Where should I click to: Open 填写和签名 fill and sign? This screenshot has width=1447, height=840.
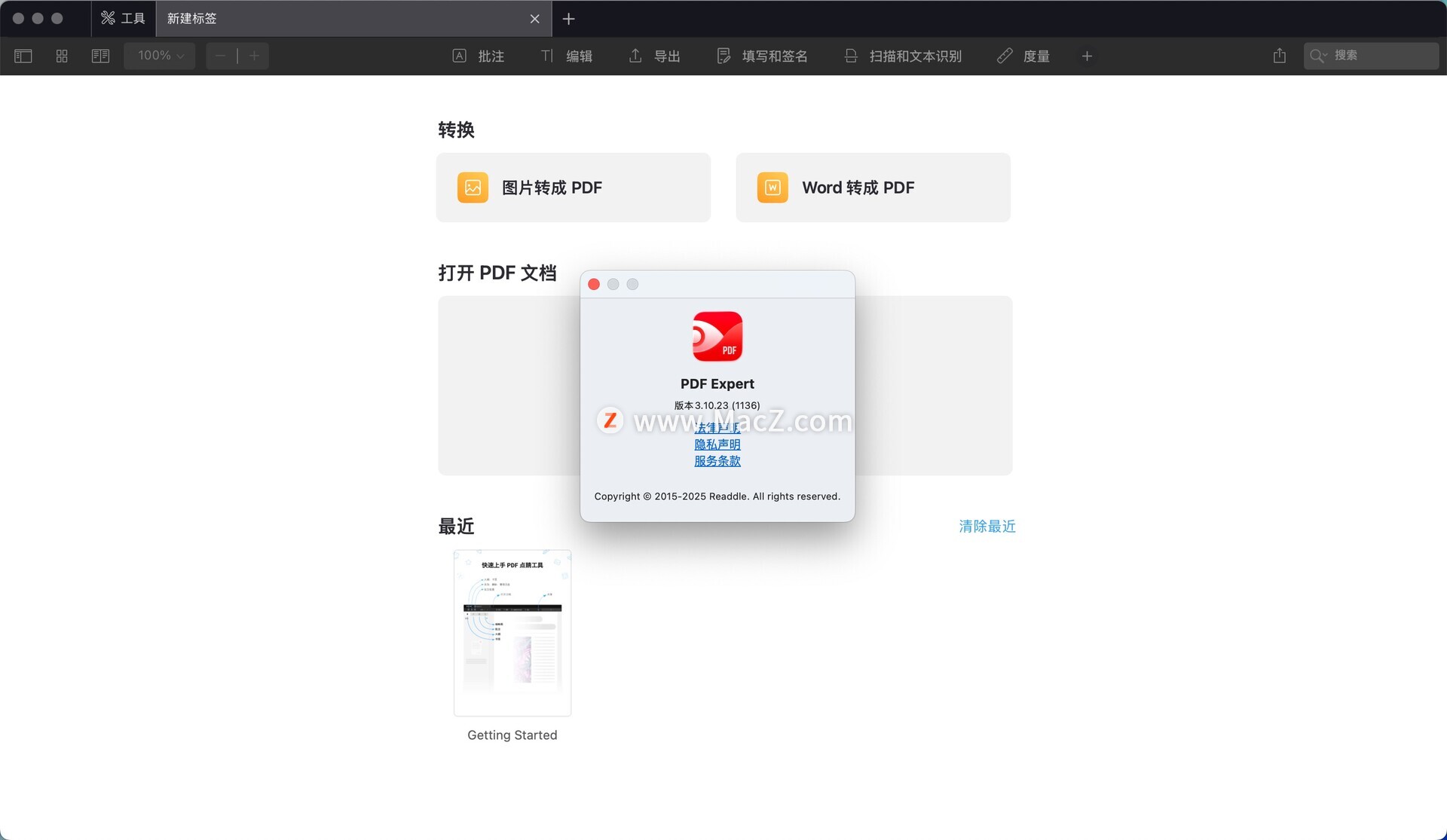tap(762, 56)
